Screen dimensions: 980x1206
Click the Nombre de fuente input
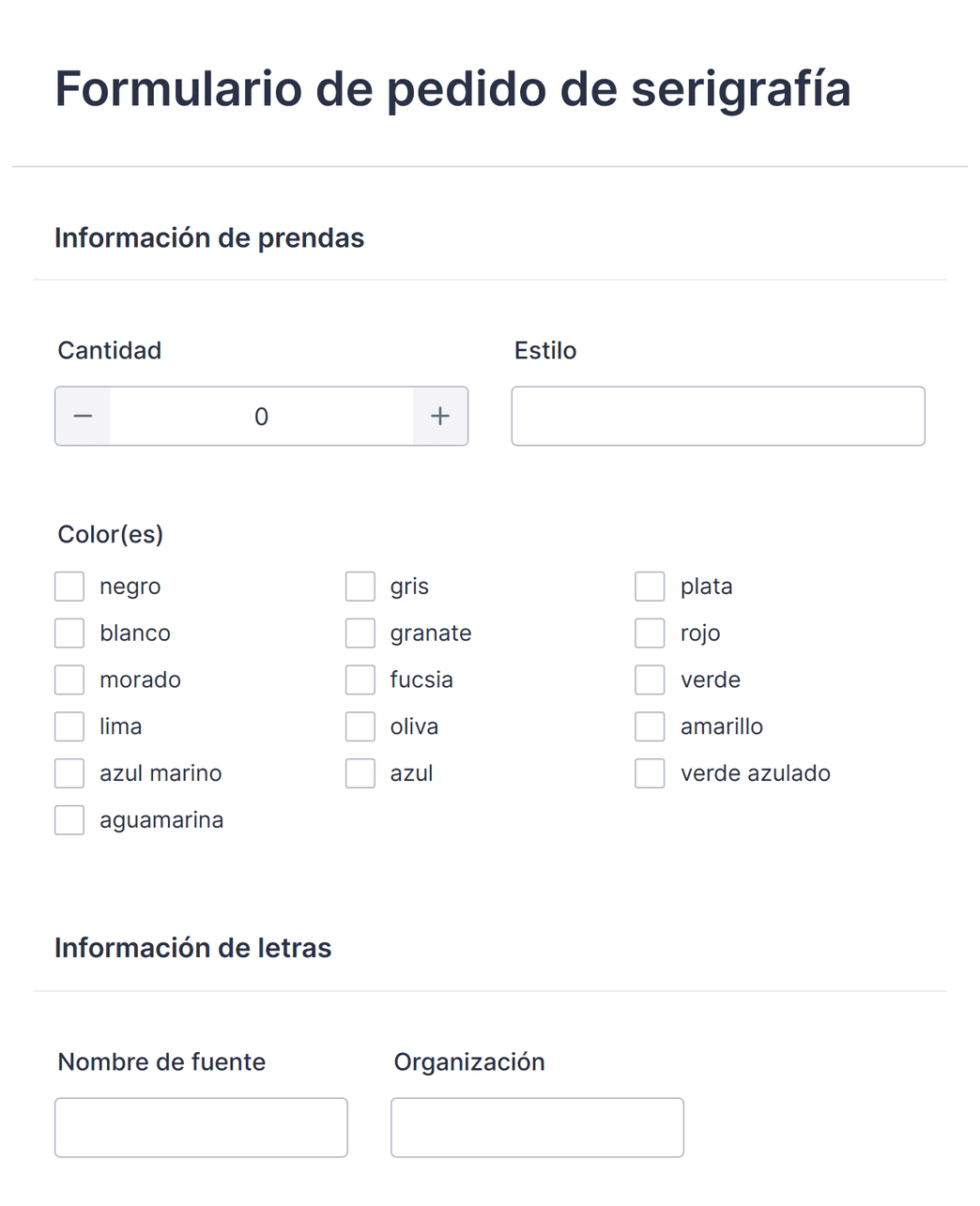coord(201,1127)
